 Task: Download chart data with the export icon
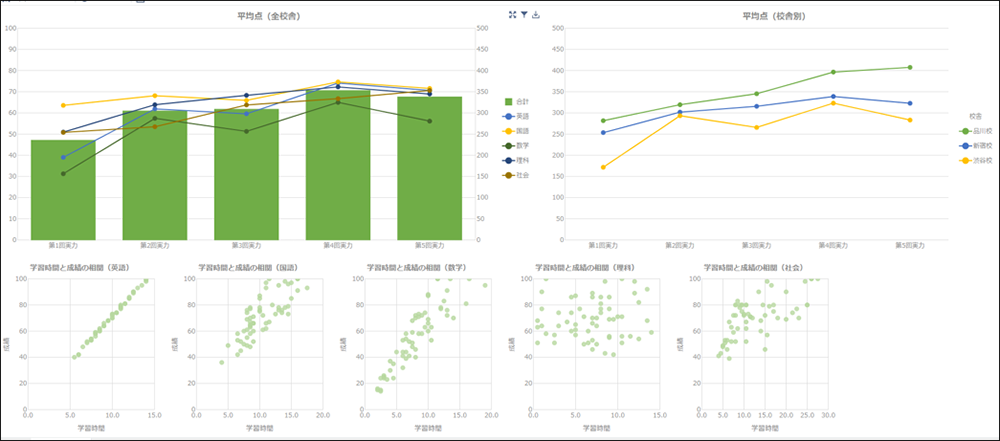tap(536, 15)
